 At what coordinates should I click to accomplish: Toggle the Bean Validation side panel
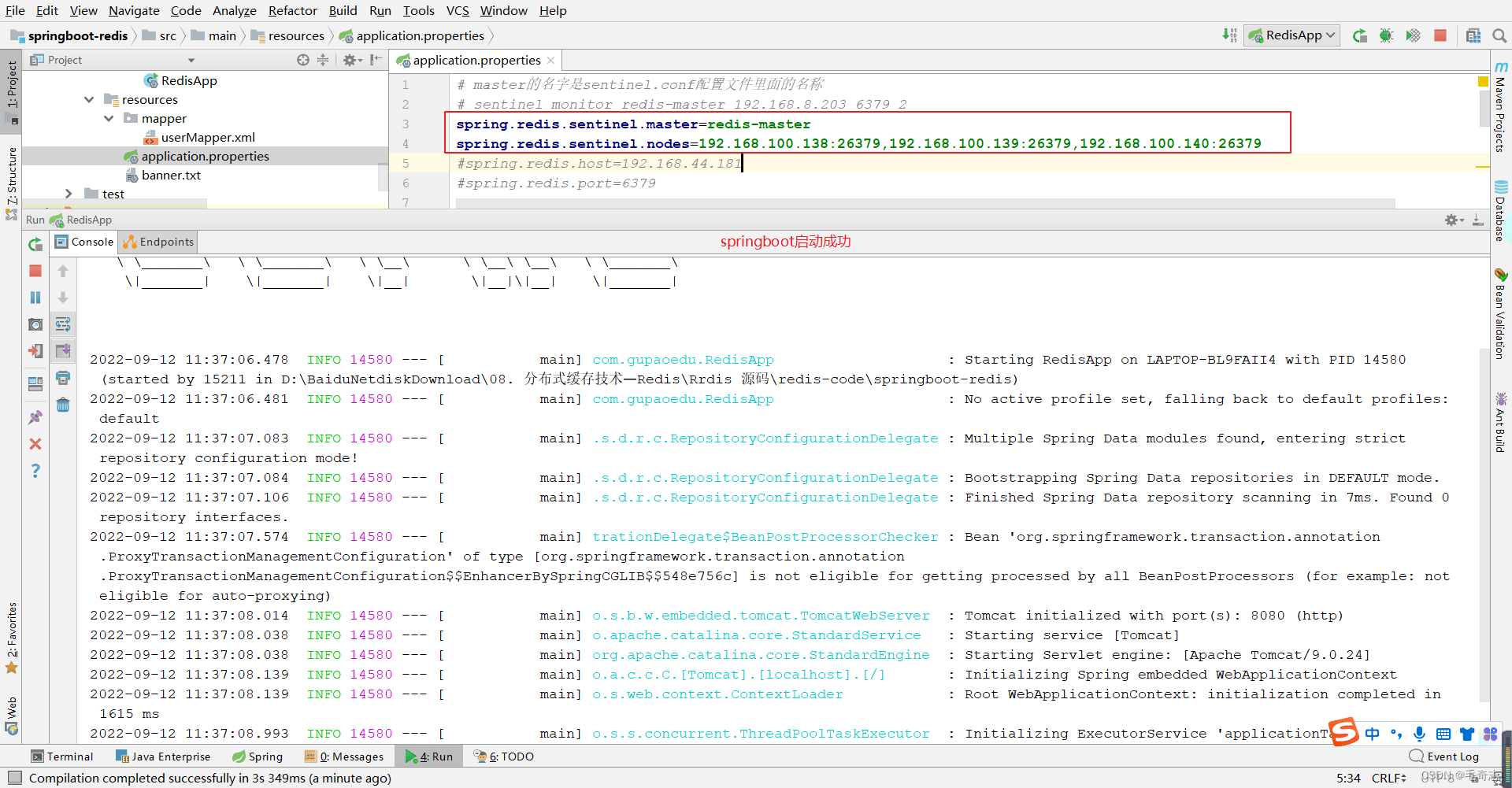click(x=1501, y=313)
